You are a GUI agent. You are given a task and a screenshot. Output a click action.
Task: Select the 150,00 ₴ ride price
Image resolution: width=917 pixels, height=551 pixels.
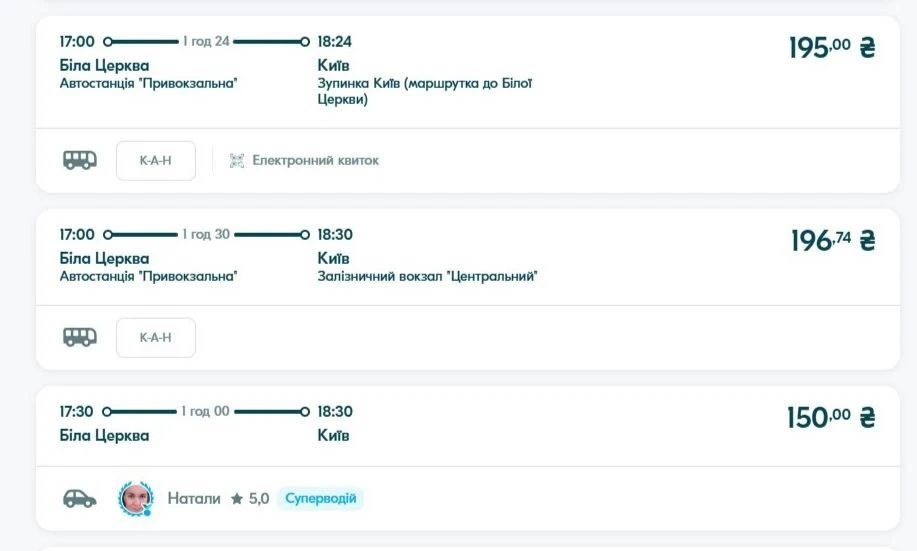[x=831, y=418]
